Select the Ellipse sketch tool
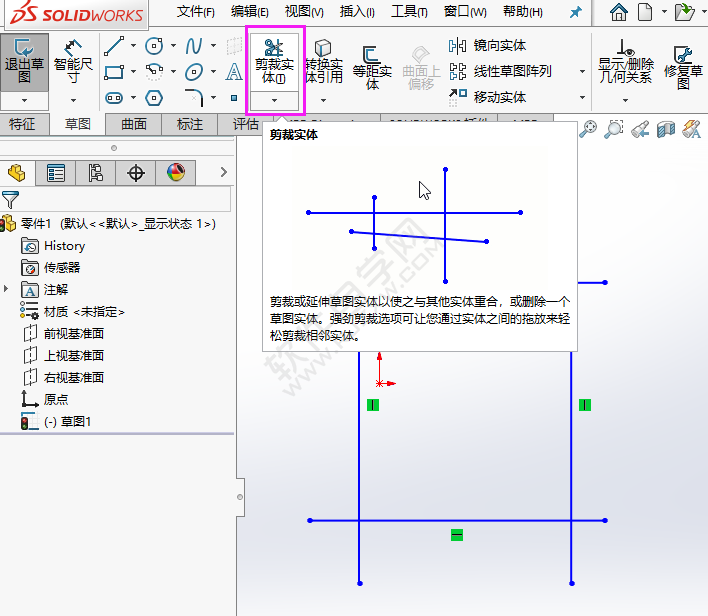This screenshot has height=616, width=708. 194,72
